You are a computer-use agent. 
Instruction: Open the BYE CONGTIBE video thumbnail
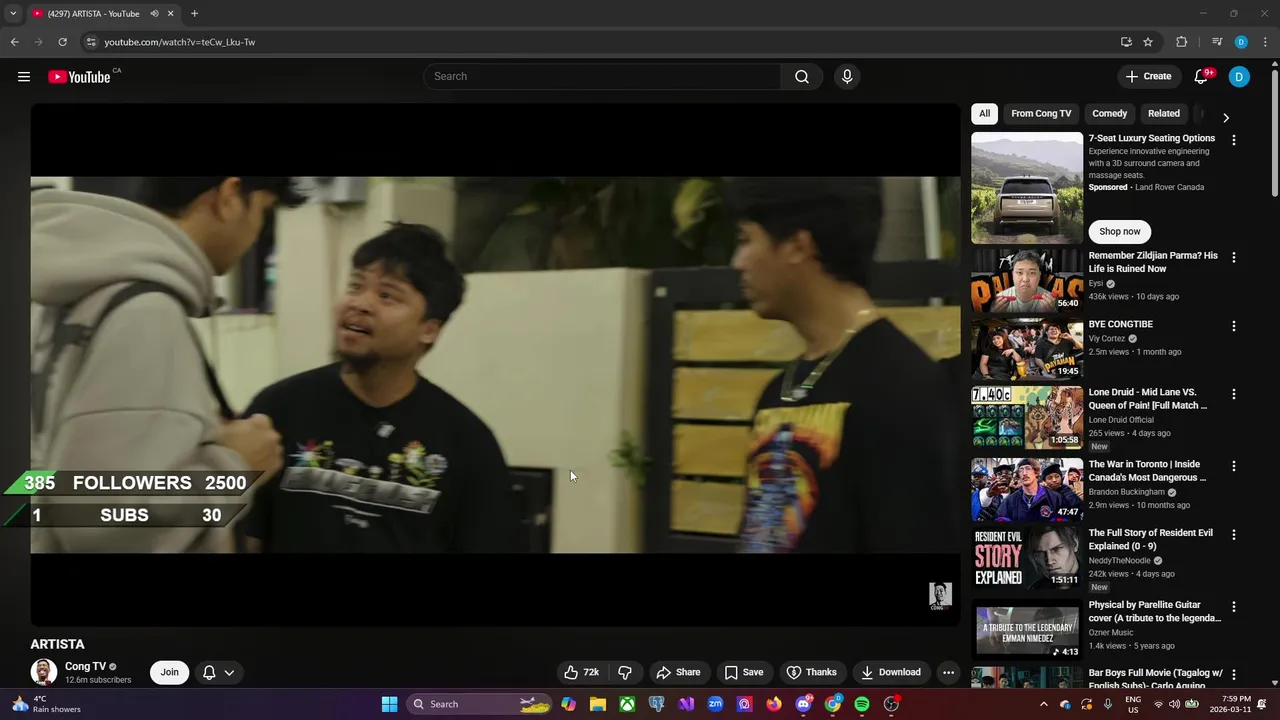tap(1027, 349)
